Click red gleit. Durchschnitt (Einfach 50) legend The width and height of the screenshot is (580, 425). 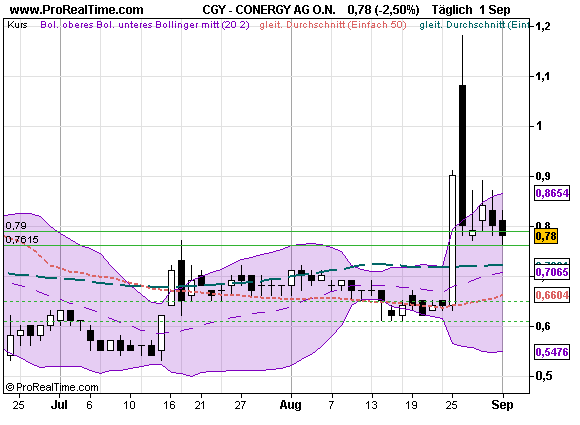coord(333,25)
